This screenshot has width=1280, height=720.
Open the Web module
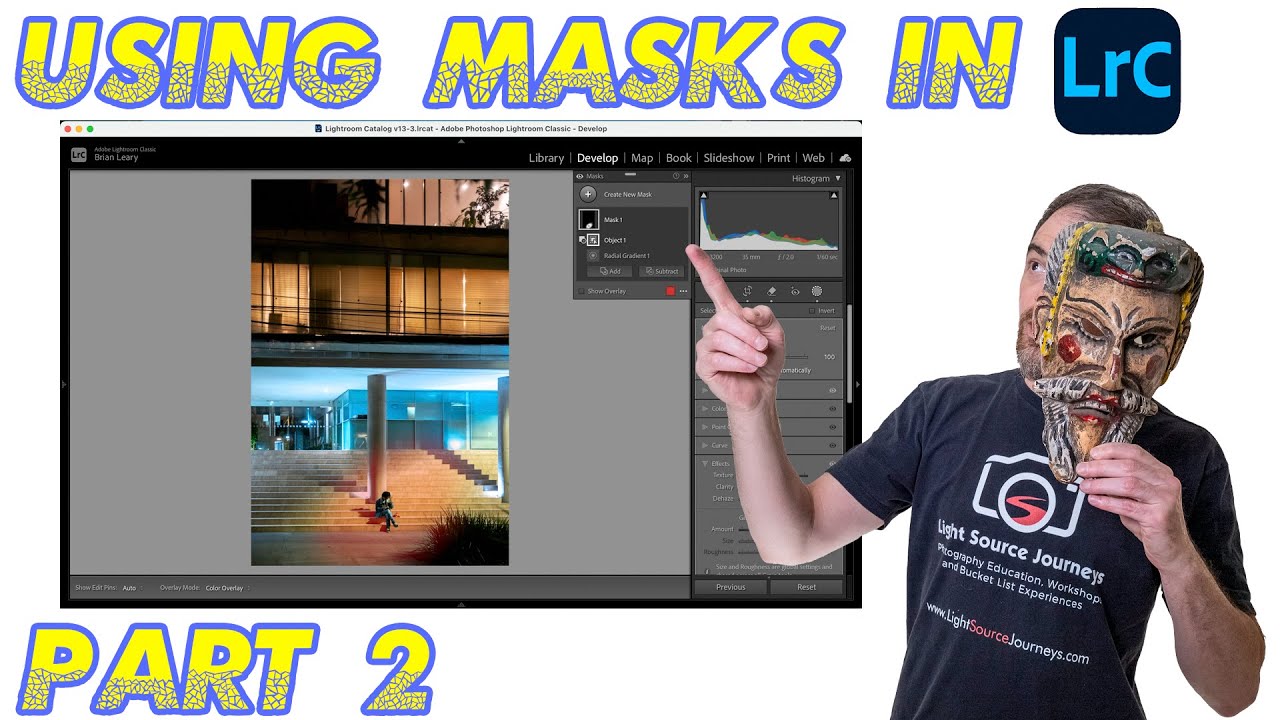tap(814, 158)
